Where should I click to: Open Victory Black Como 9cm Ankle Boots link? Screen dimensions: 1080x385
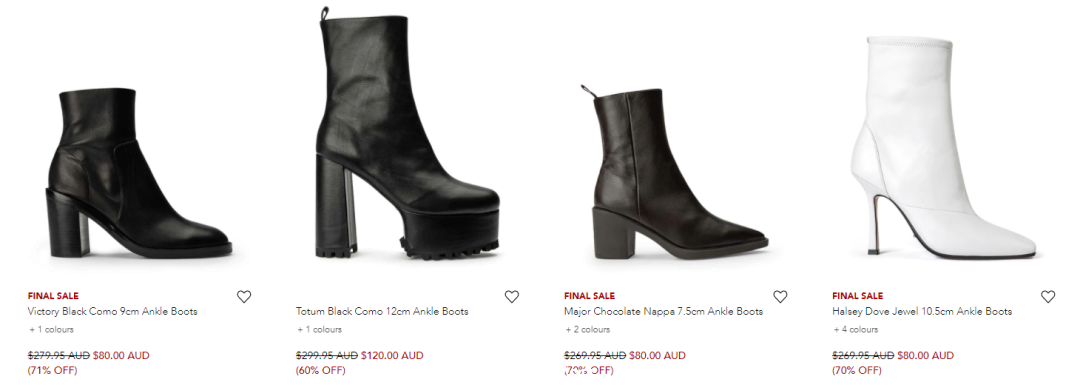tap(112, 312)
